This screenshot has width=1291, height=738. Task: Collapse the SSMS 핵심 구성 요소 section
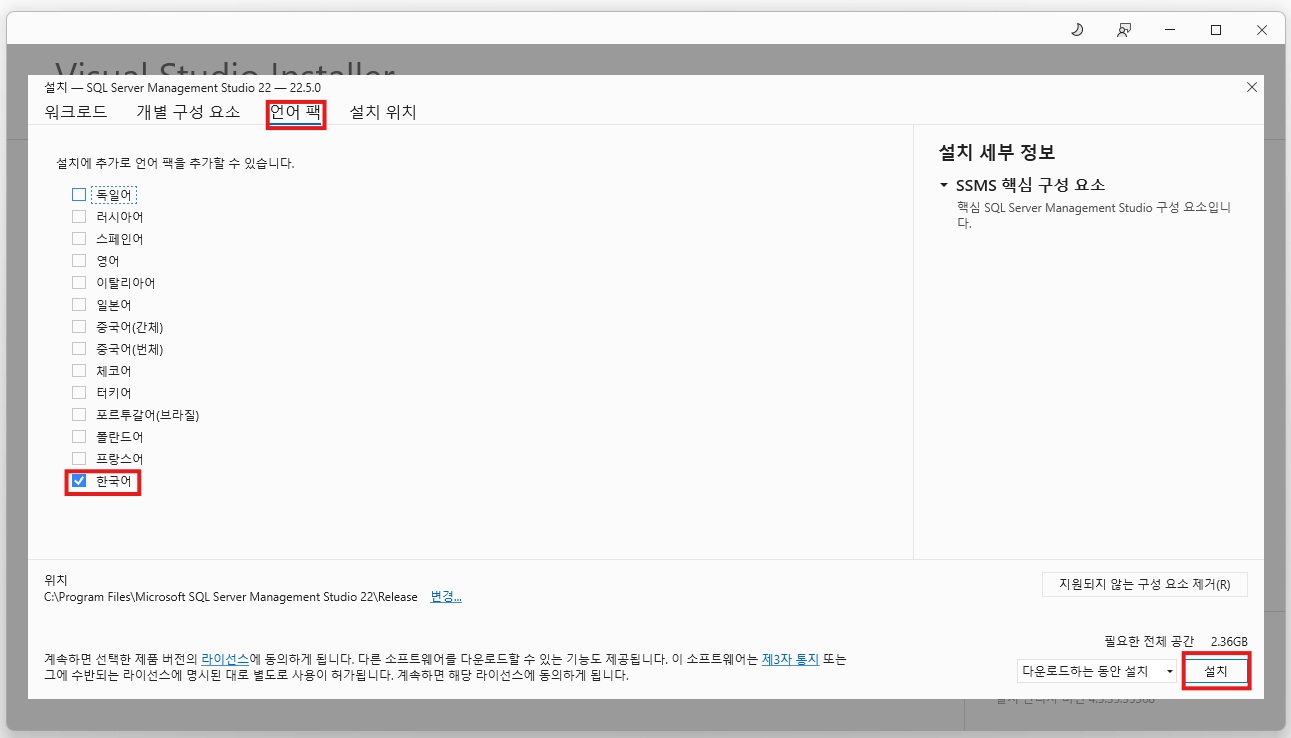click(x=944, y=185)
